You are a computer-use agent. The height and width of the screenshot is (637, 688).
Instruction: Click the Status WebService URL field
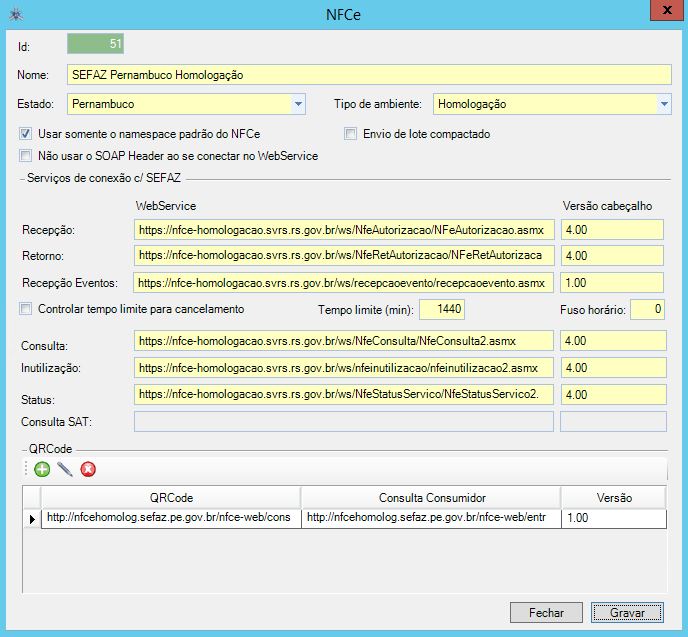[x=342, y=394]
